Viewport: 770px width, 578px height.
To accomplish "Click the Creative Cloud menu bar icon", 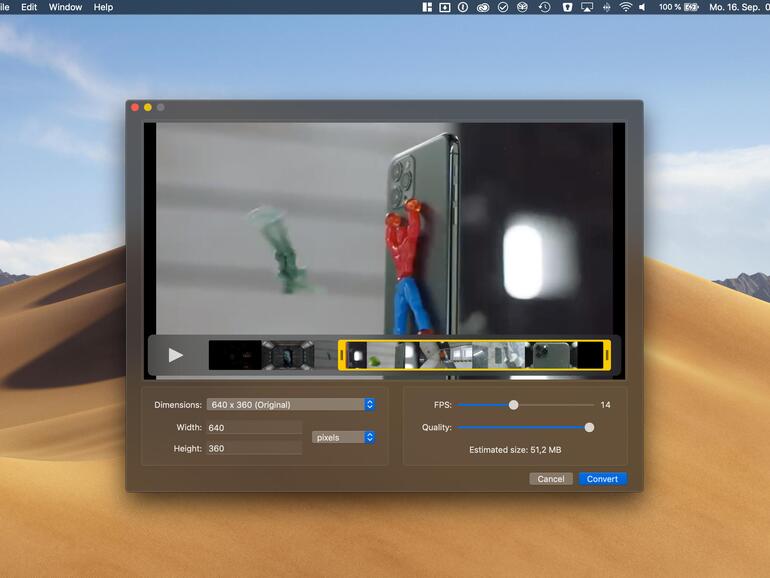I will click(482, 7).
